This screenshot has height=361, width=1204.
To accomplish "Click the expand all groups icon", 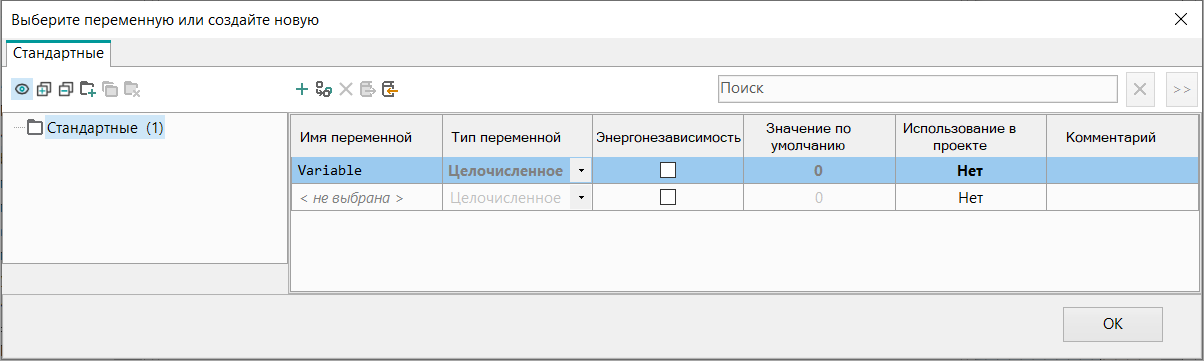I will tap(43, 90).
